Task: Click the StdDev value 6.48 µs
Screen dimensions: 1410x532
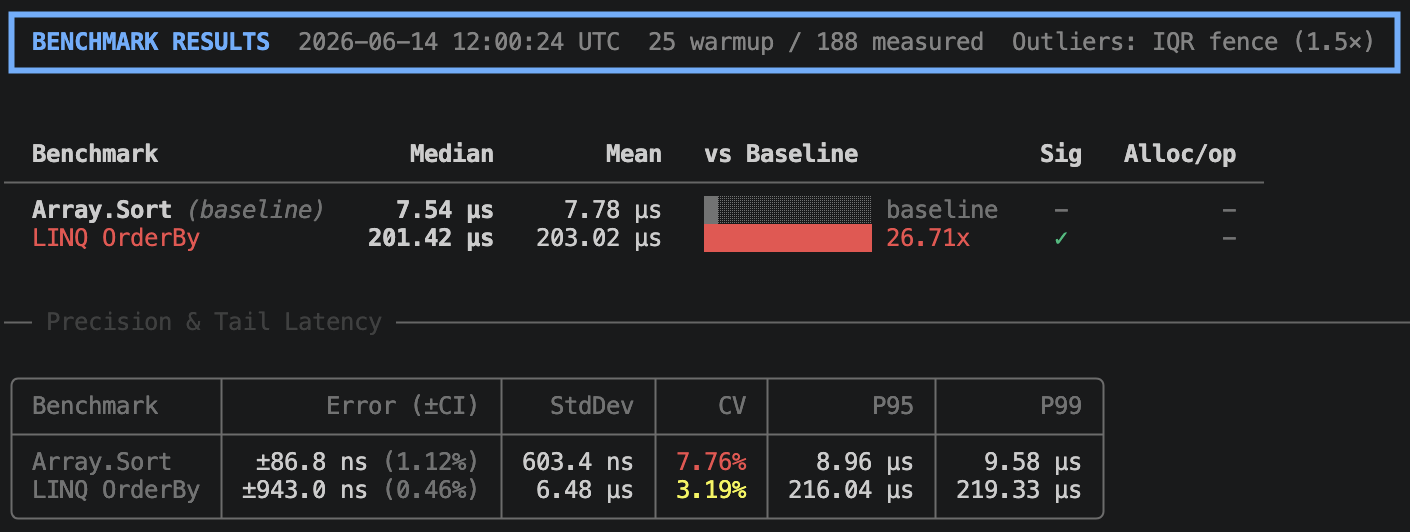Action: (x=585, y=490)
